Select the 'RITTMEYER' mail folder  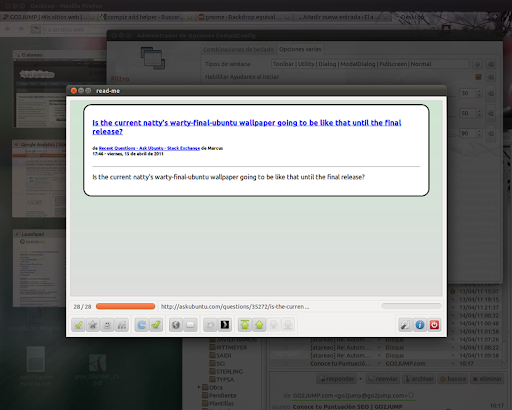click(228, 347)
